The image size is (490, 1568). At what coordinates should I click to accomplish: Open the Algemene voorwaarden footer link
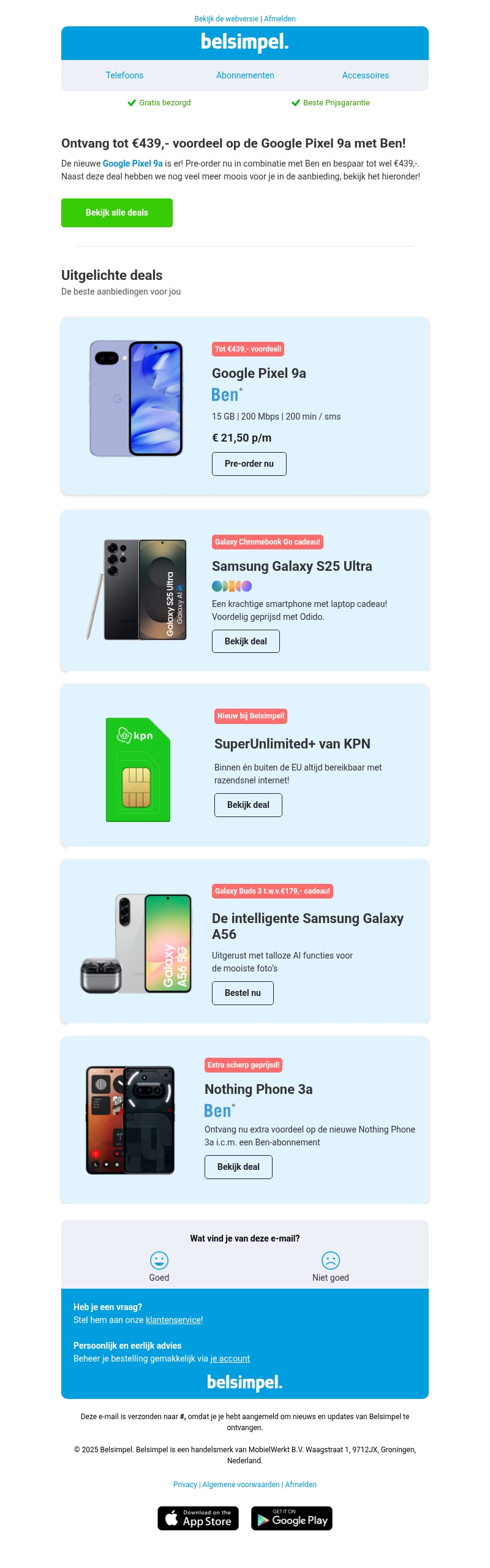241,1484
